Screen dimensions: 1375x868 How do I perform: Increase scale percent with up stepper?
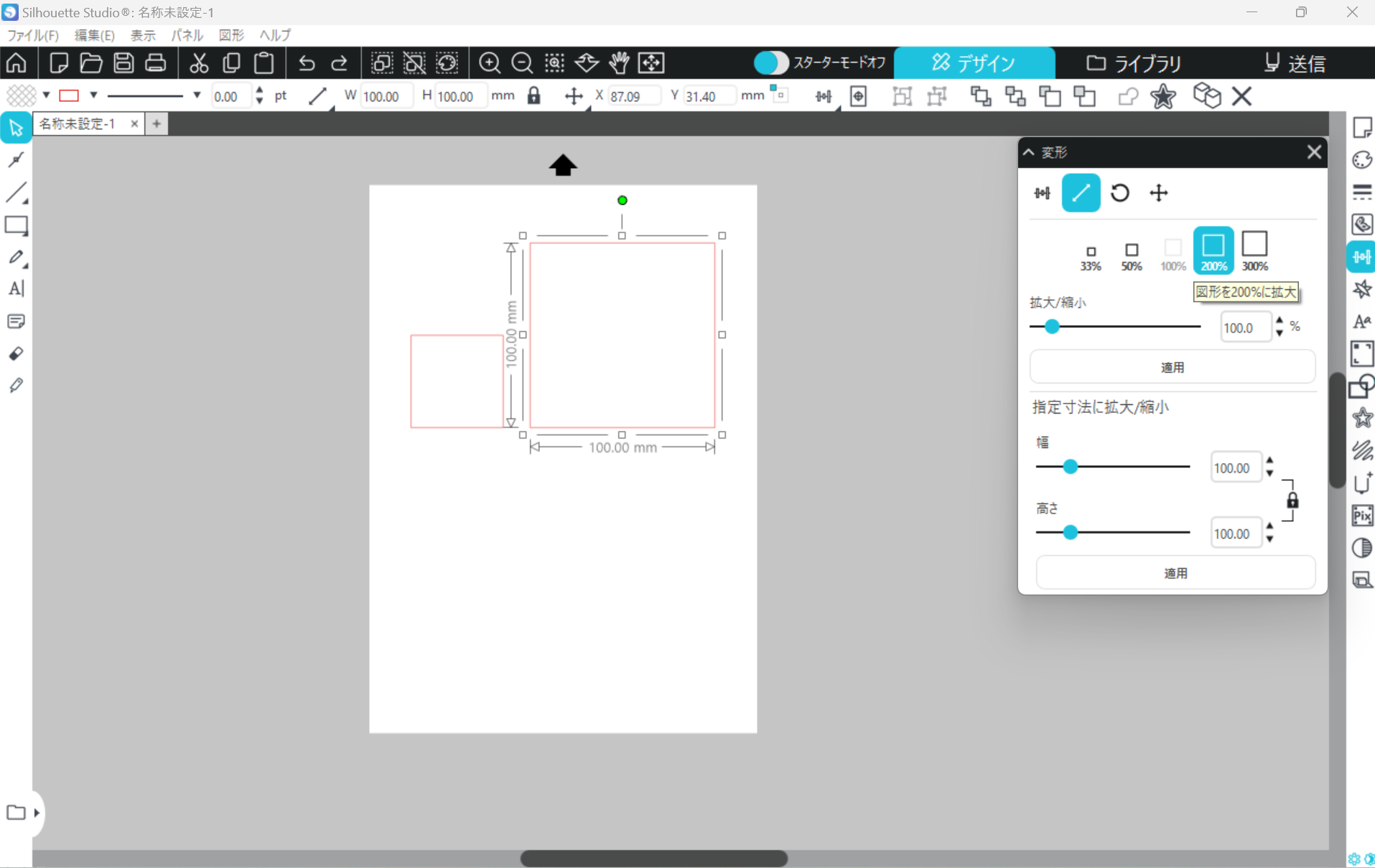[1280, 321]
